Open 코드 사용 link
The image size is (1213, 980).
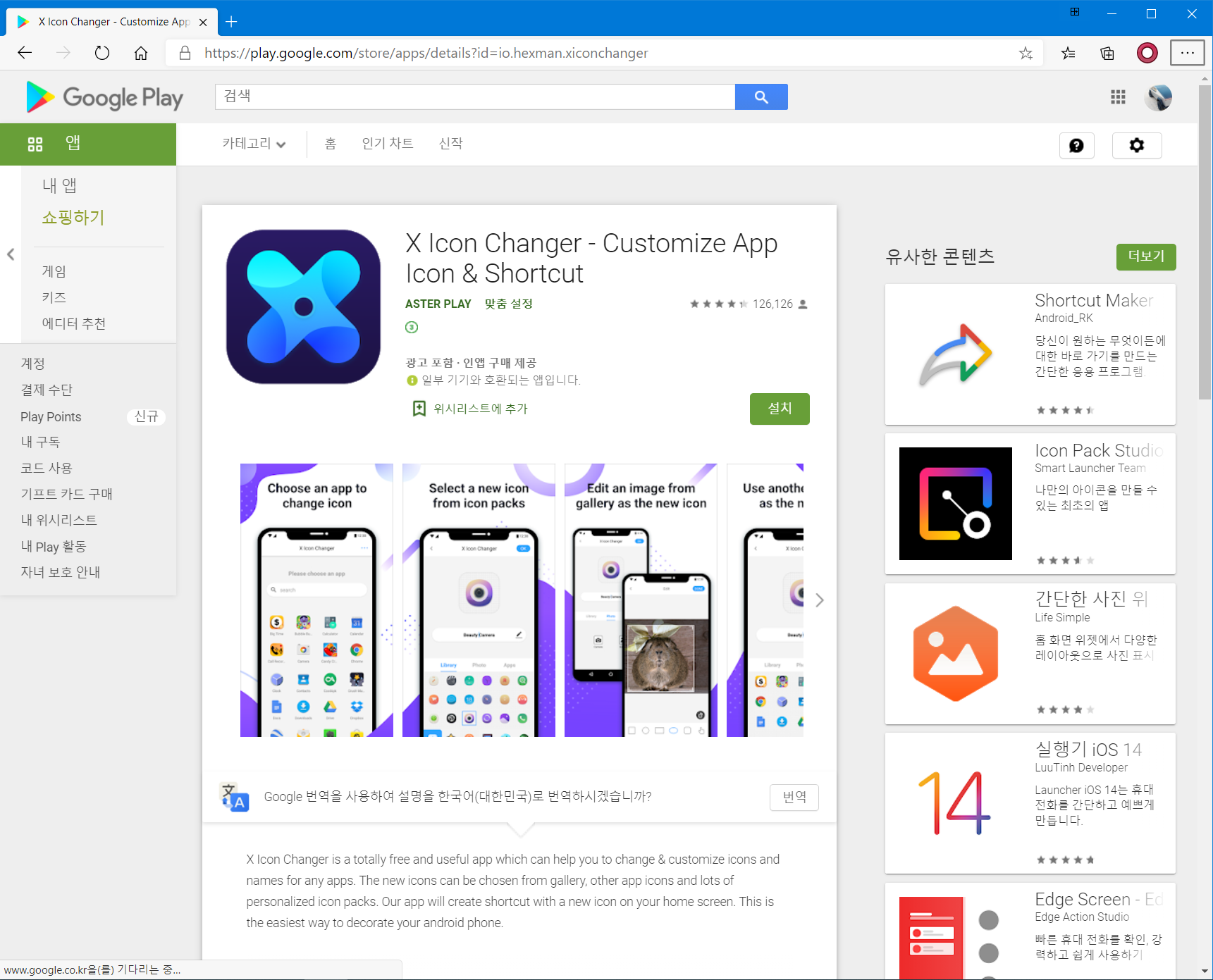point(47,468)
